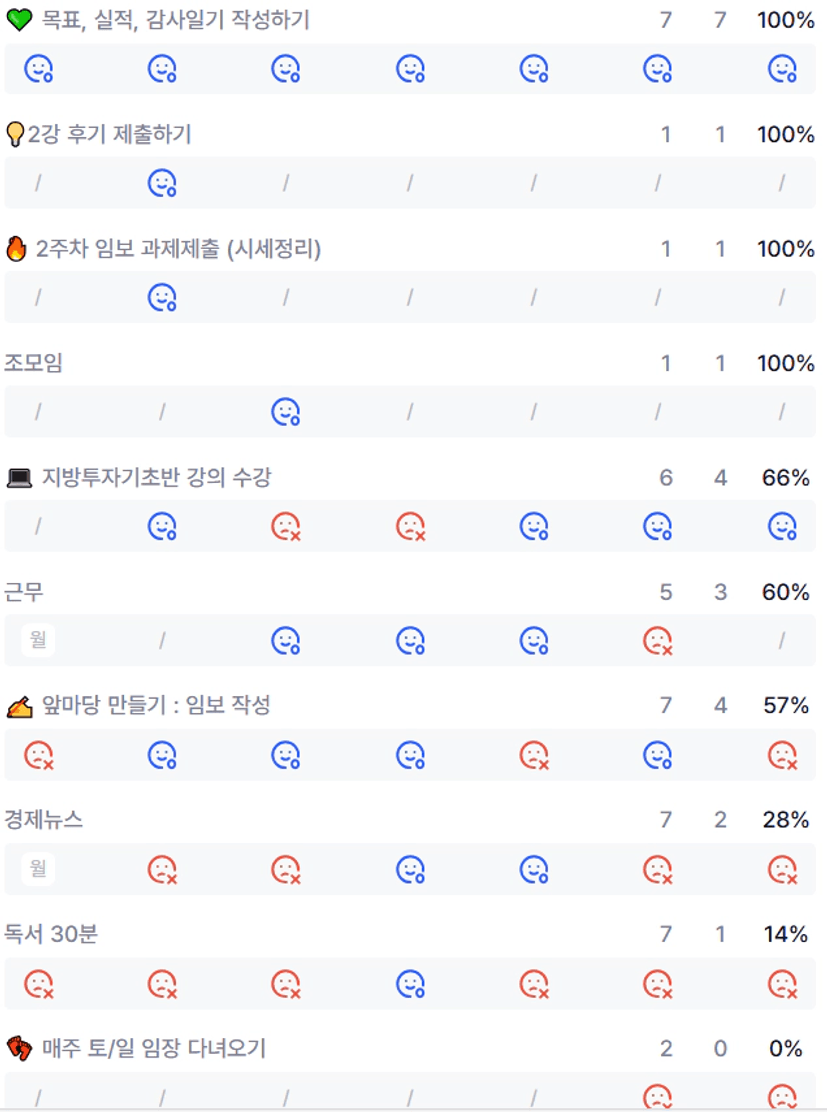This screenshot has height=1112, width=827.
Task: Click the fire icon by 2주차 임보 과제제출
Action: 16,249
